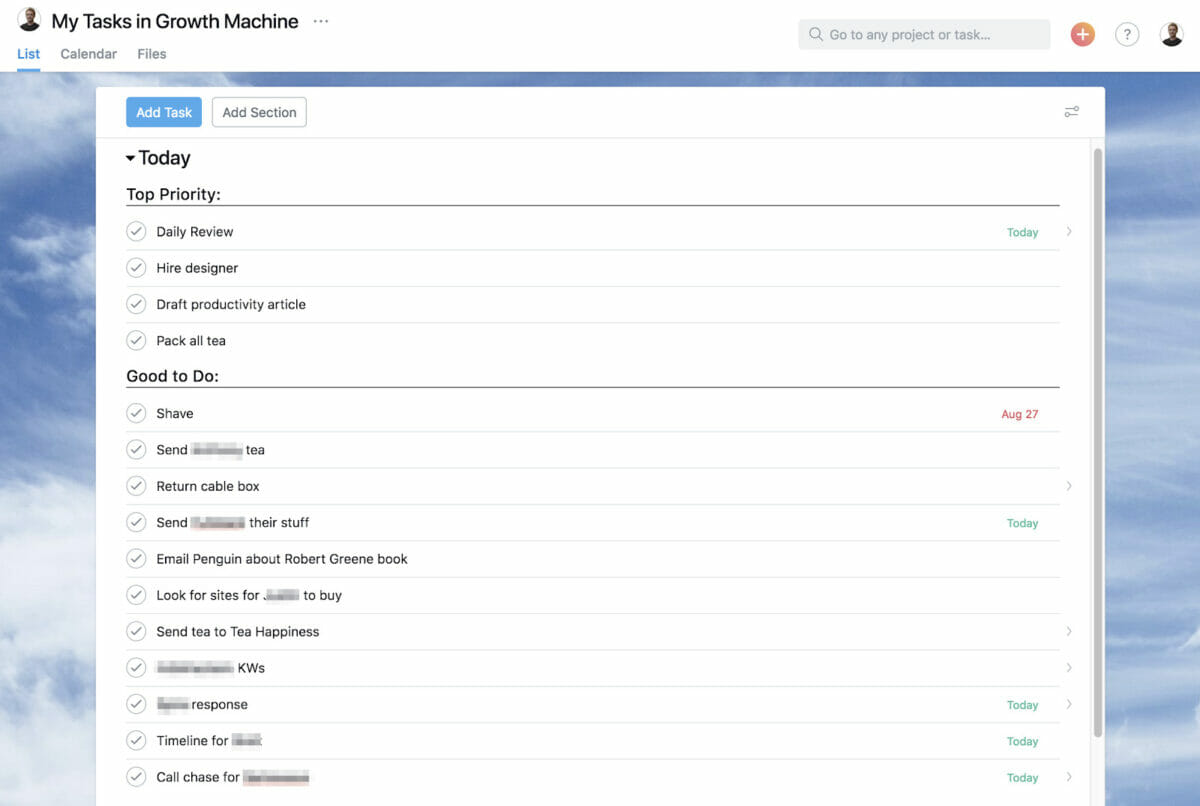
Task: Open the profile avatar in top right
Action: click(1171, 34)
